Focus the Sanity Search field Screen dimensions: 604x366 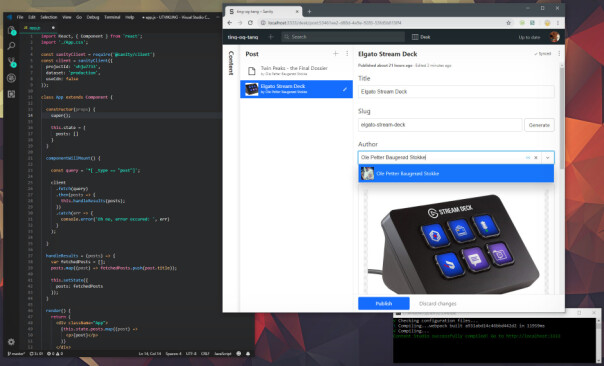point(343,37)
